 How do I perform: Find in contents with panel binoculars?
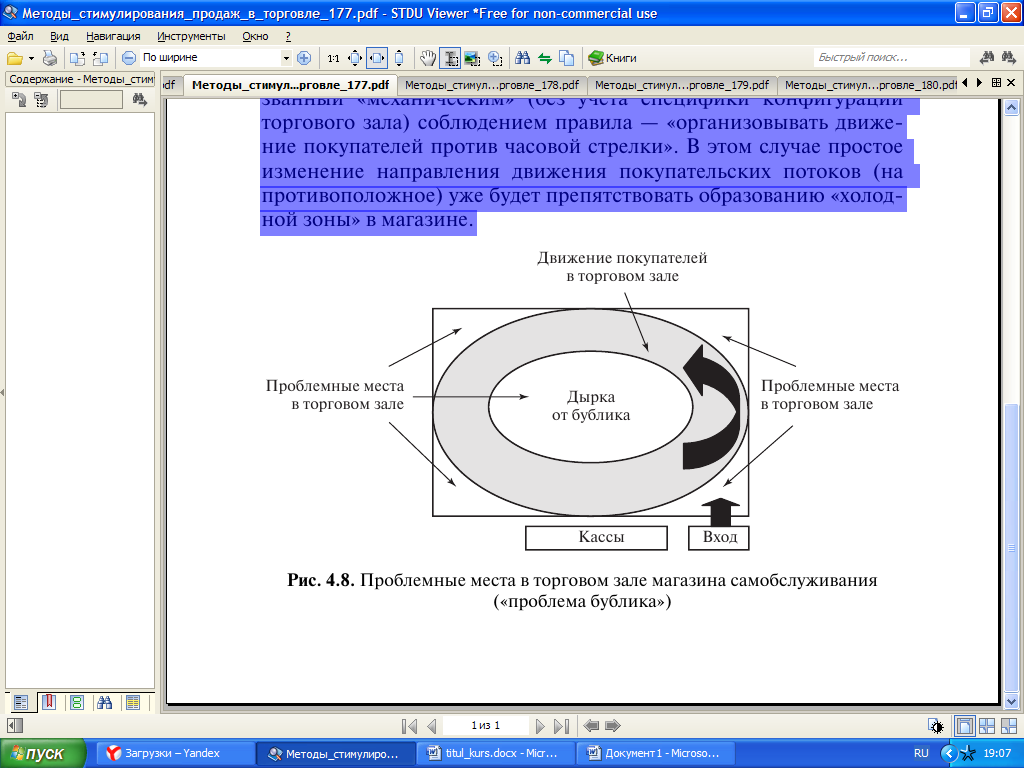[x=139, y=99]
